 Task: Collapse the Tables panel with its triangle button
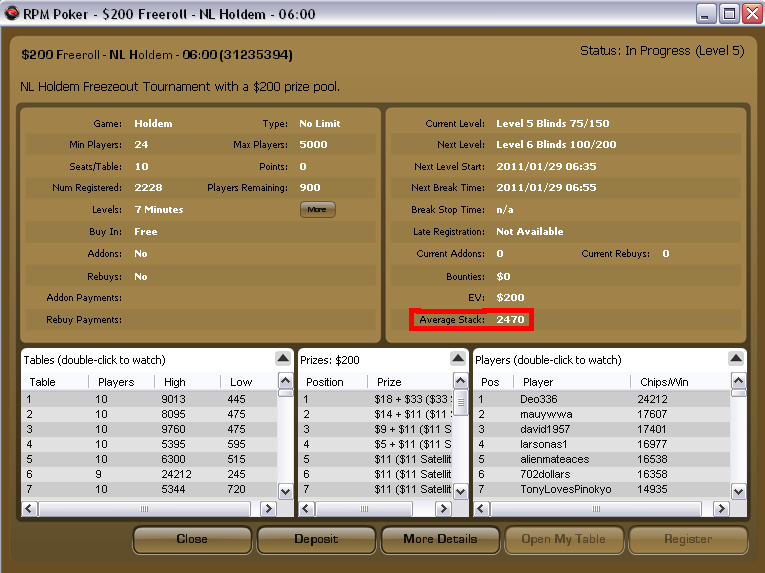(283, 359)
